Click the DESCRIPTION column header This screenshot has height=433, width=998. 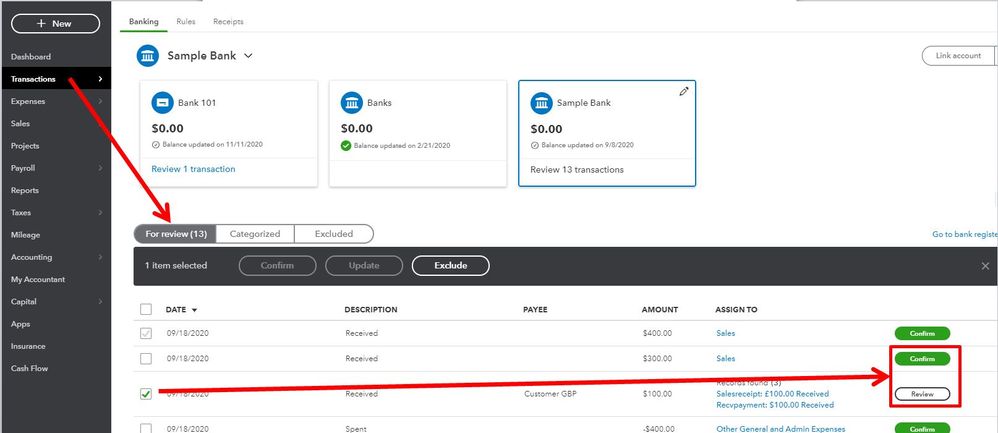(x=371, y=309)
